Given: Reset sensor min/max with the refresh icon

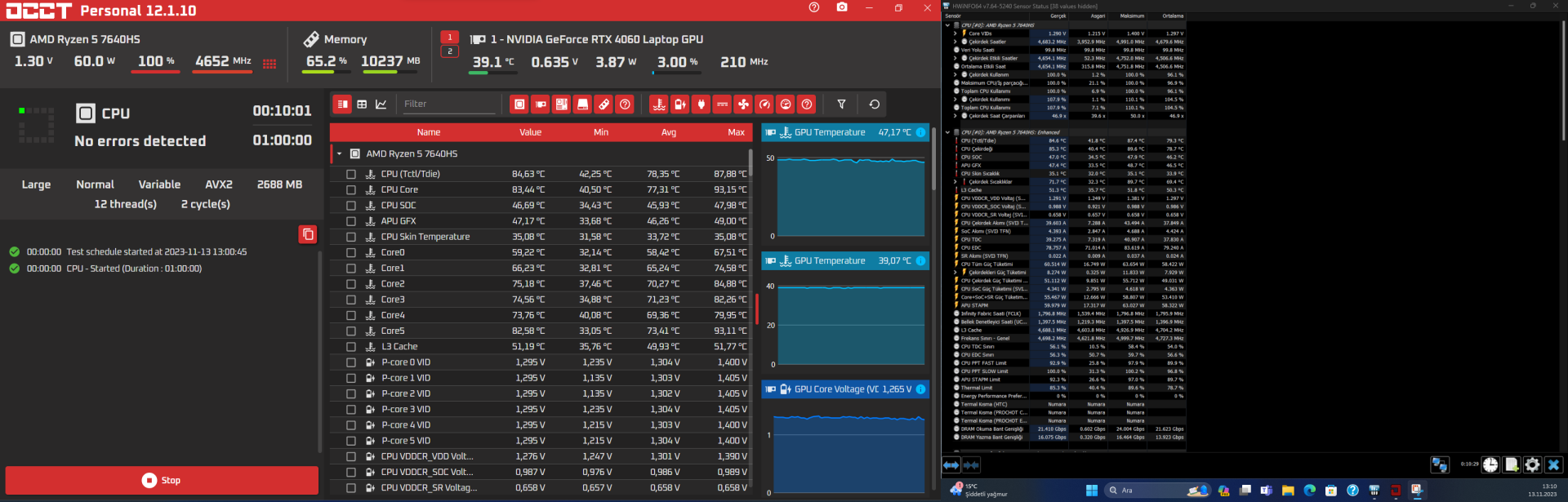Looking at the screenshot, I should (875, 104).
